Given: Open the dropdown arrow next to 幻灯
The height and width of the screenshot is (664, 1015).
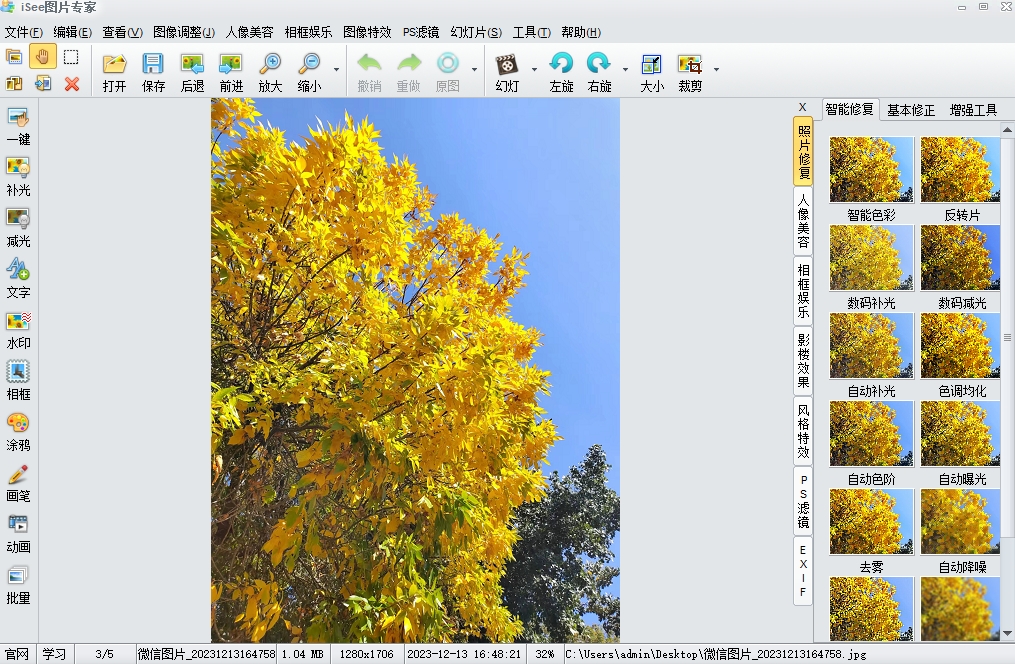Looking at the screenshot, I should (534, 70).
